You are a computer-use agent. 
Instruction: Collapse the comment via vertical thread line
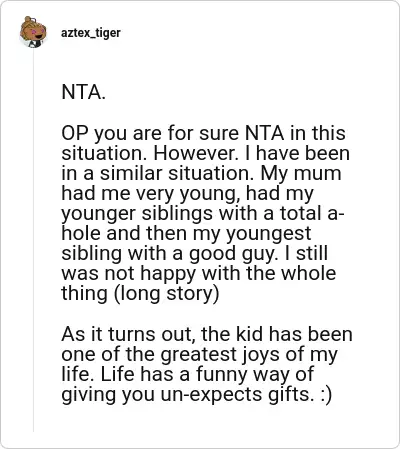(33, 240)
